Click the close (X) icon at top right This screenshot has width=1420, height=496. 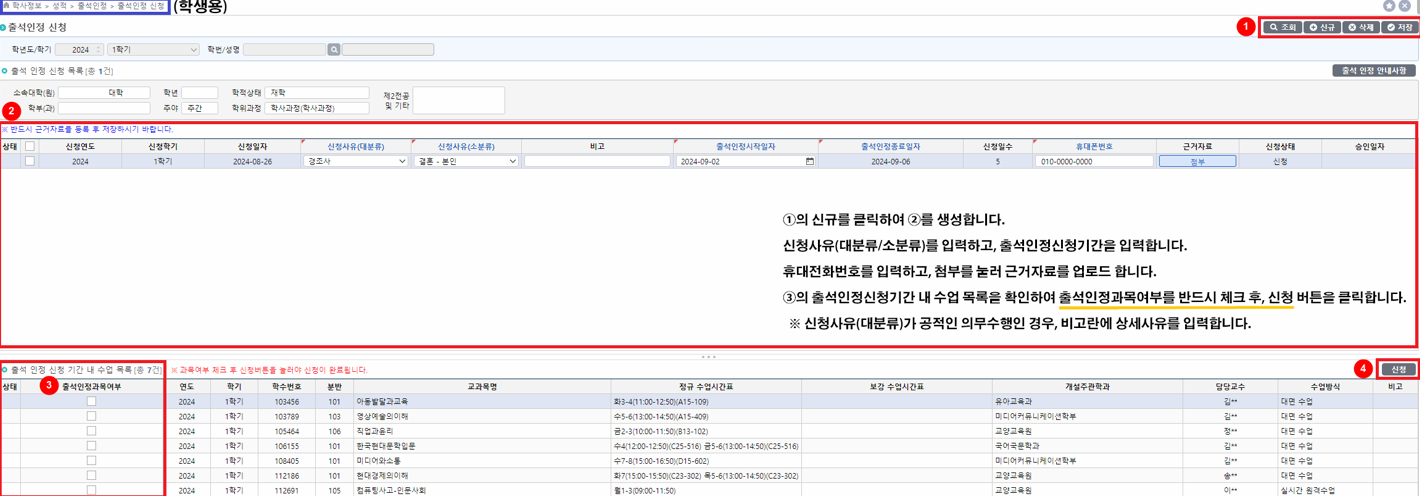[1405, 6]
